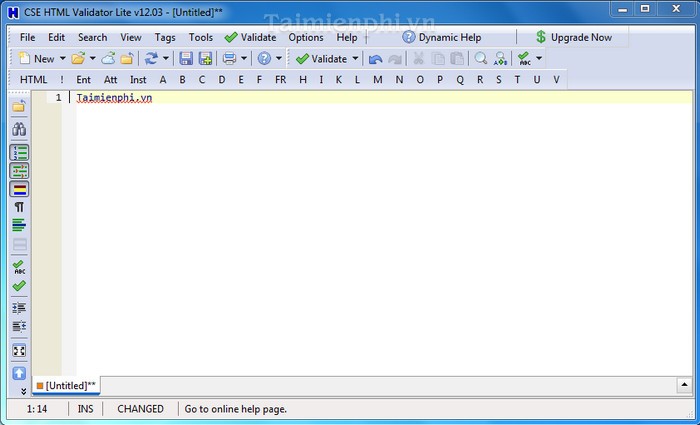Click the New document icon
Screen dimensions: 700x425
[24, 58]
